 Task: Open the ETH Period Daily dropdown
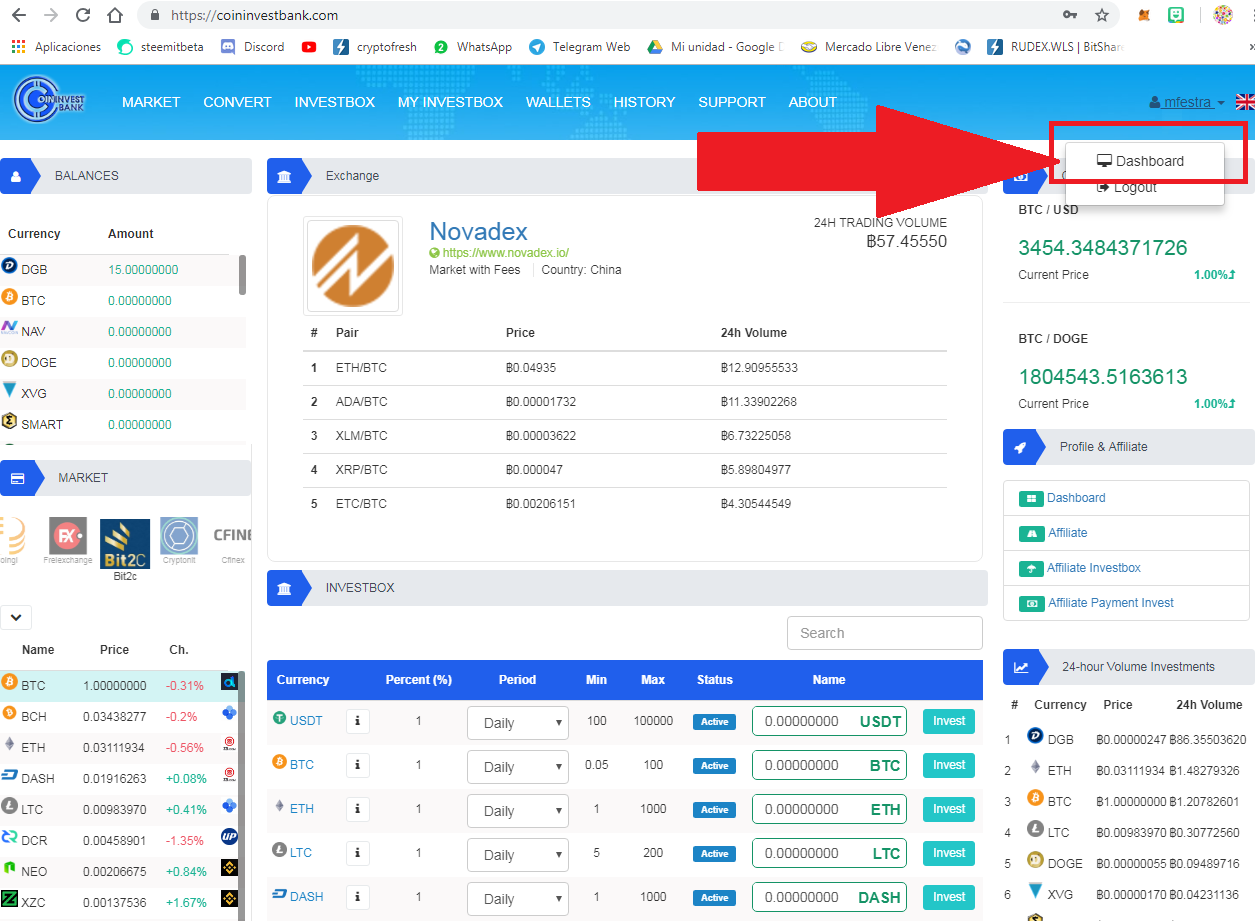click(517, 811)
